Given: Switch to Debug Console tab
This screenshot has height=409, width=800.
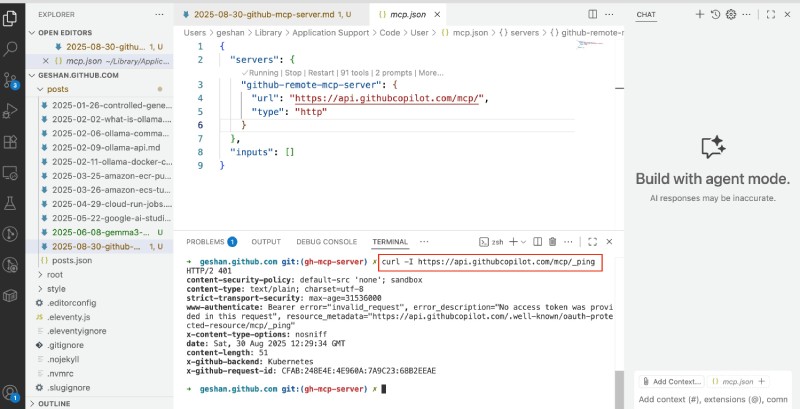Looking at the screenshot, I should [x=327, y=242].
